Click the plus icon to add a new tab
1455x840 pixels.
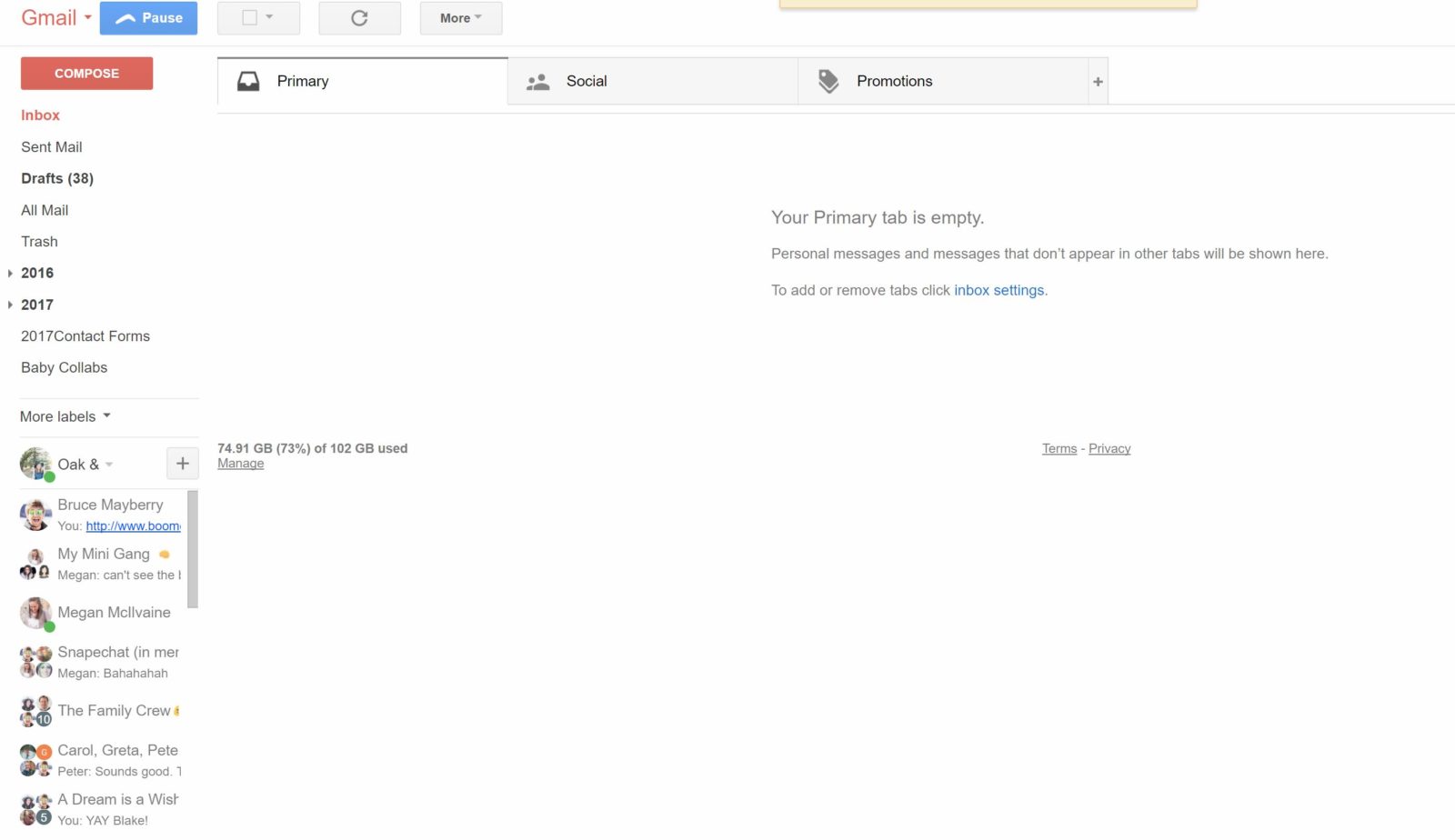point(1099,81)
